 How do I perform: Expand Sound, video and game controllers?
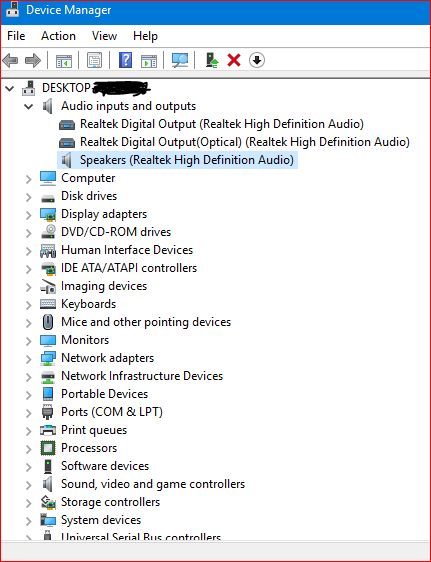29,485
